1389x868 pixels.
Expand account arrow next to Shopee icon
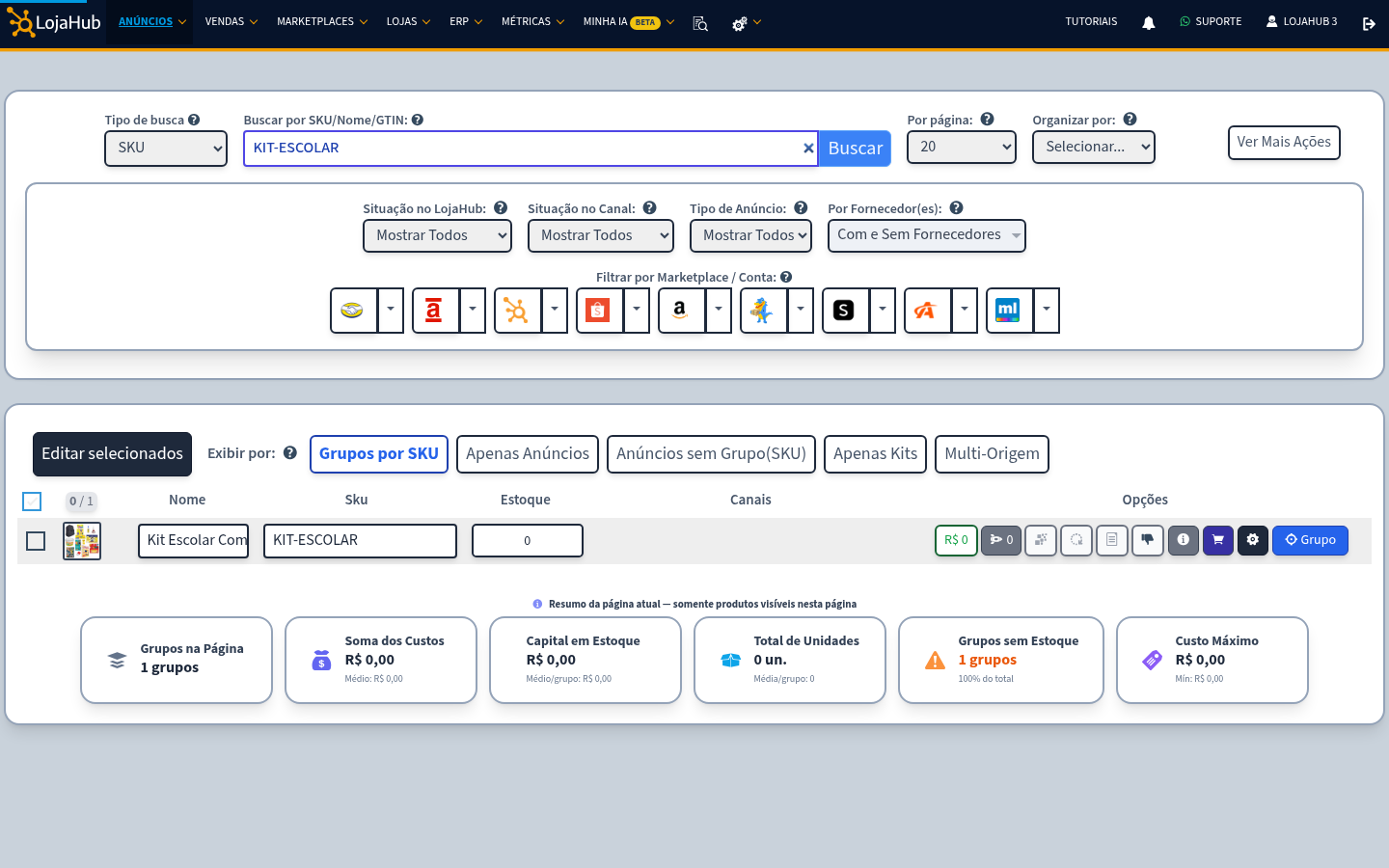(x=637, y=311)
